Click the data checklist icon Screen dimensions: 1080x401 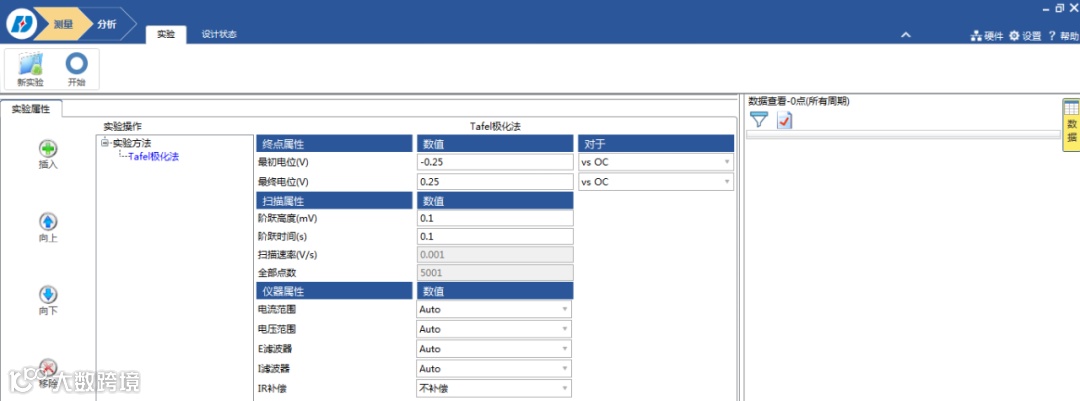(x=785, y=121)
